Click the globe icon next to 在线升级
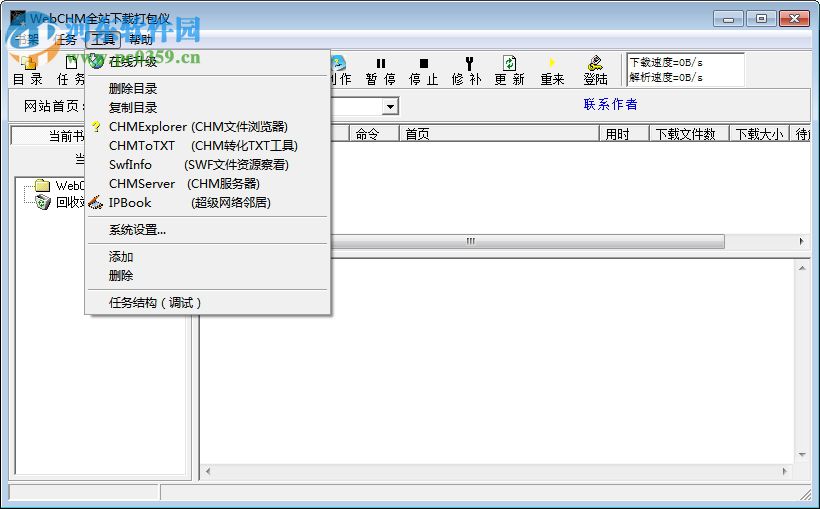 tap(96, 61)
